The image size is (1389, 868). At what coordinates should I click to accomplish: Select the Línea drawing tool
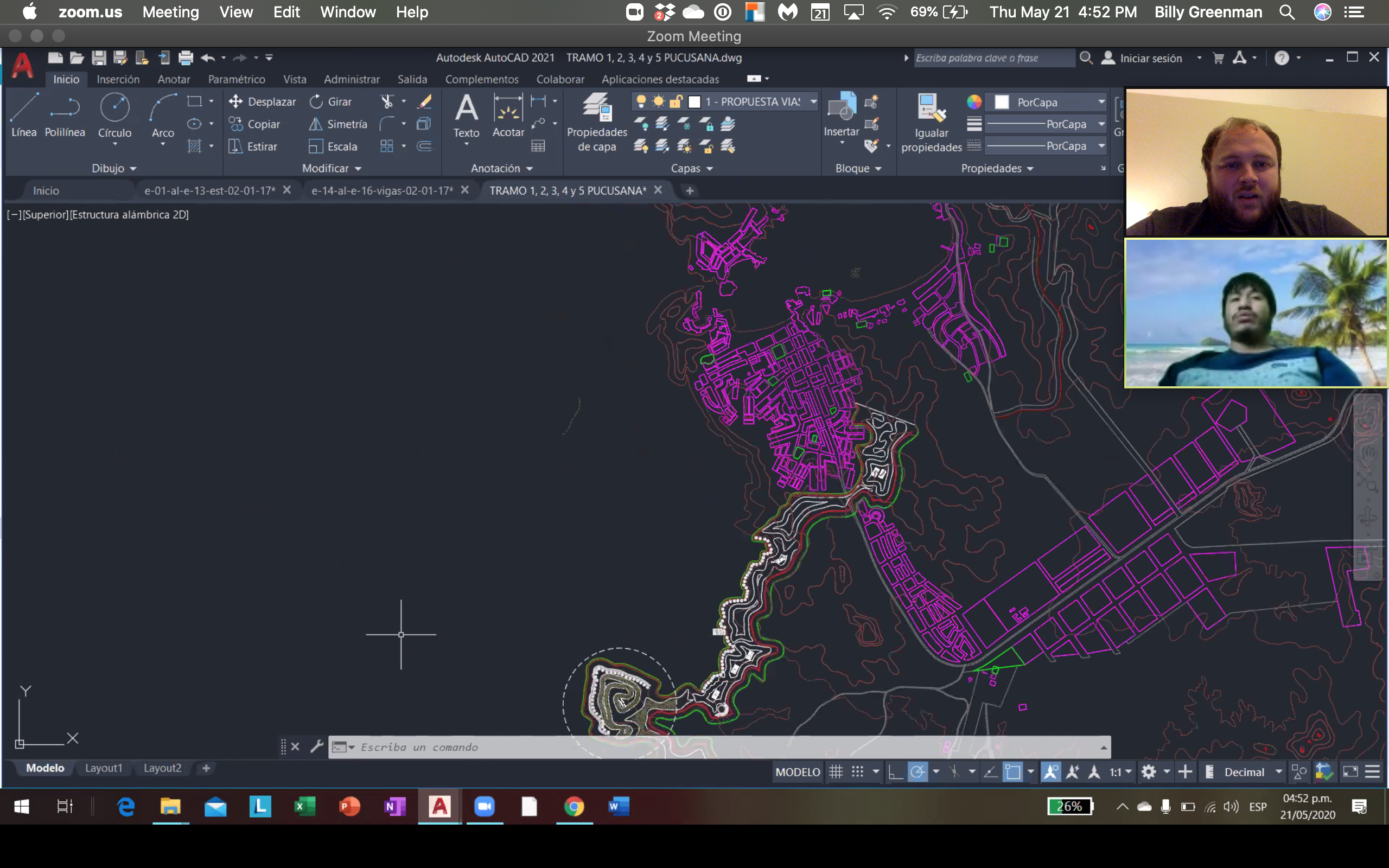pyautogui.click(x=23, y=116)
